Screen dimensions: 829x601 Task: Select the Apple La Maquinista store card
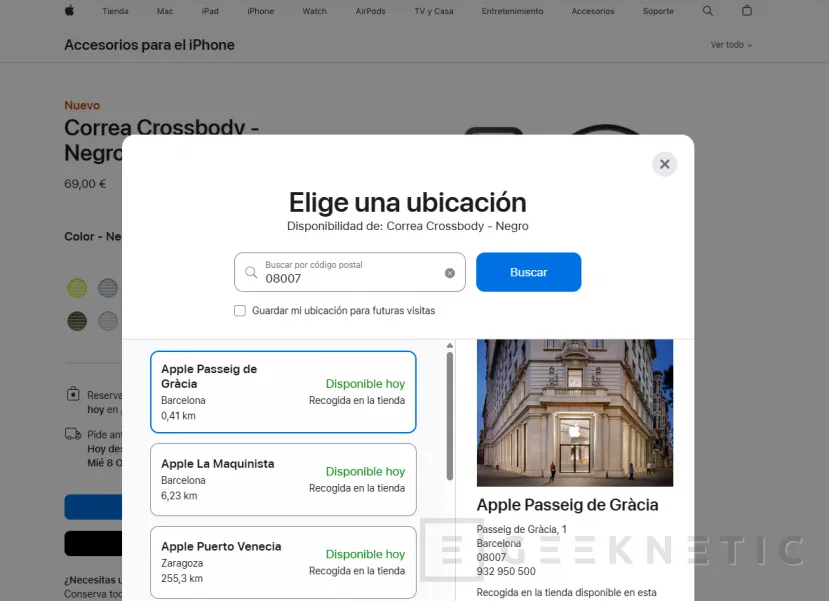coord(283,480)
